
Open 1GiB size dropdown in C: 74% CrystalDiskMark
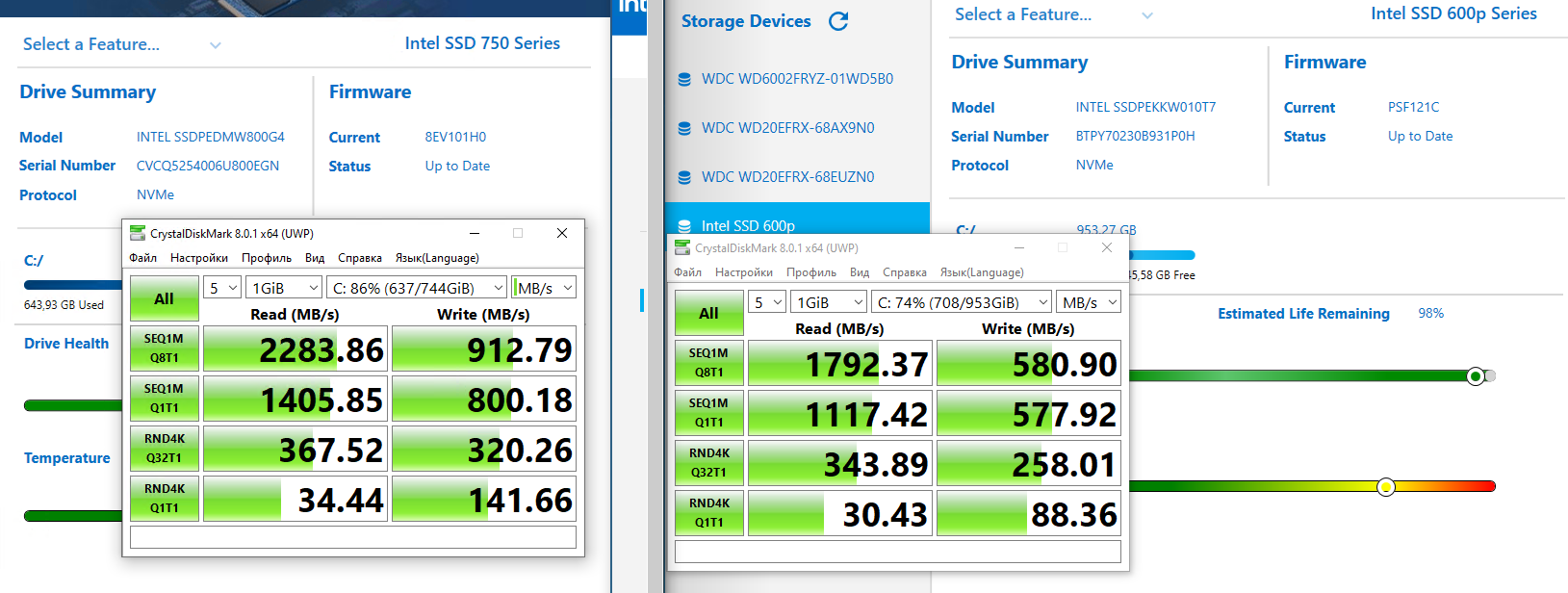point(829,302)
